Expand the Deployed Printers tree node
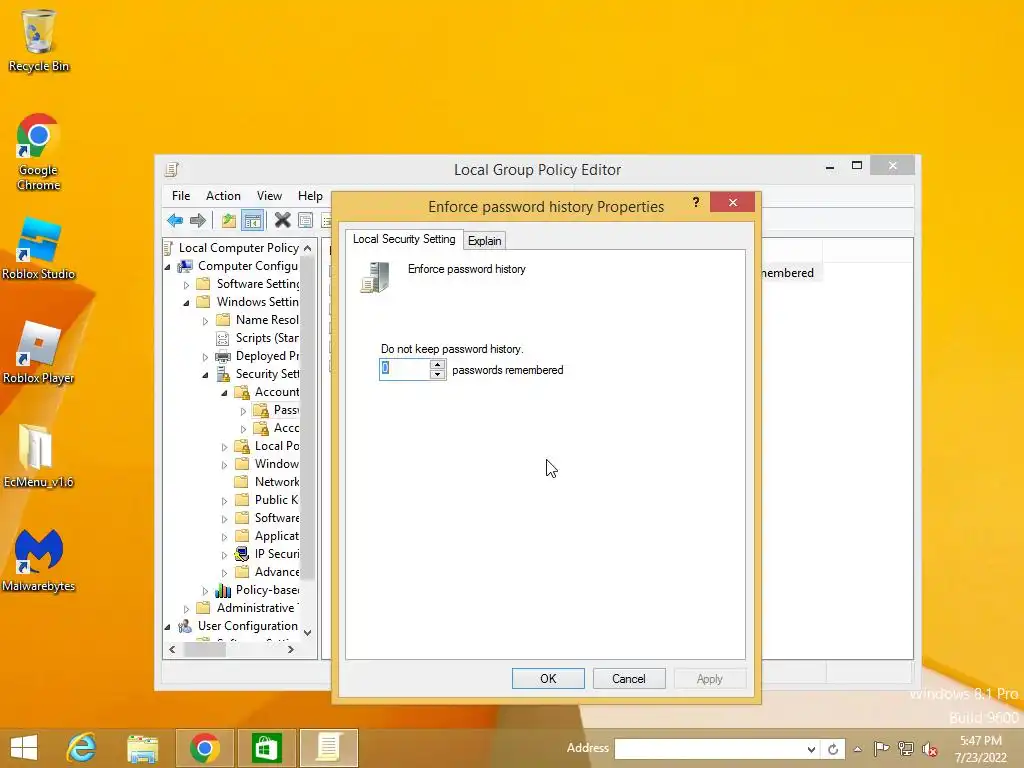The width and height of the screenshot is (1024, 768). pos(206,357)
